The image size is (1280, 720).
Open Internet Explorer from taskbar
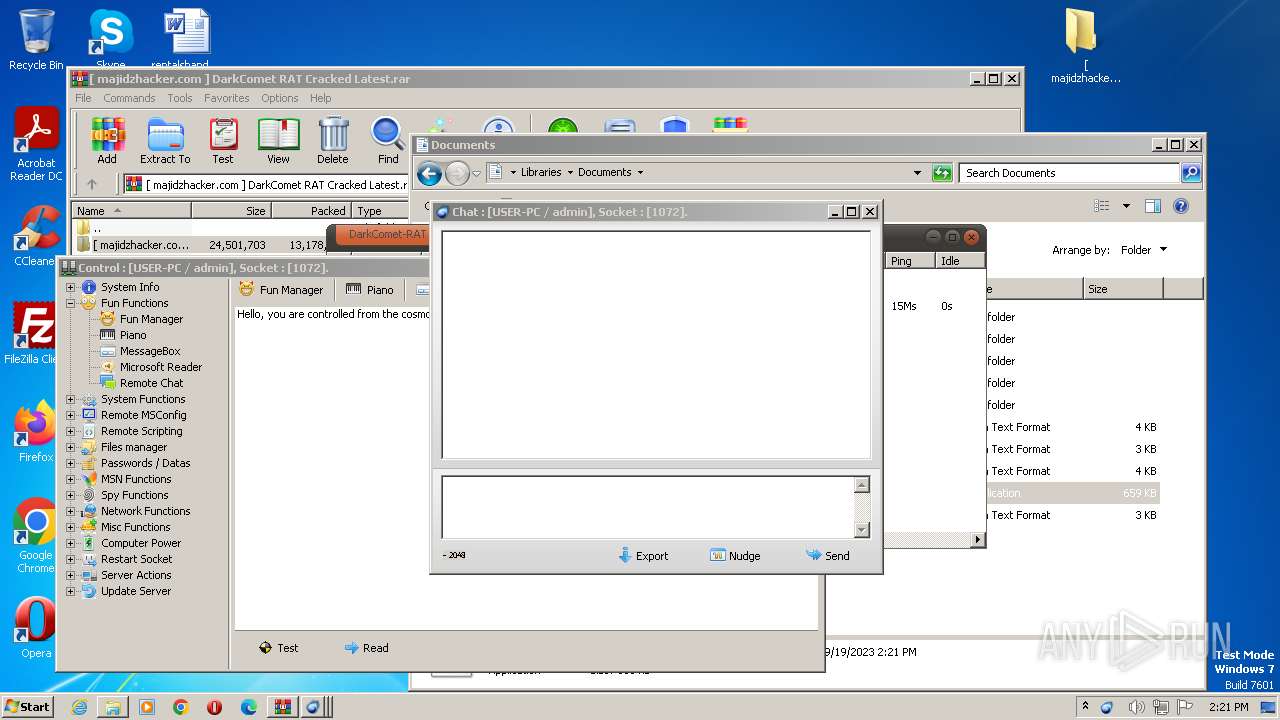coord(79,707)
